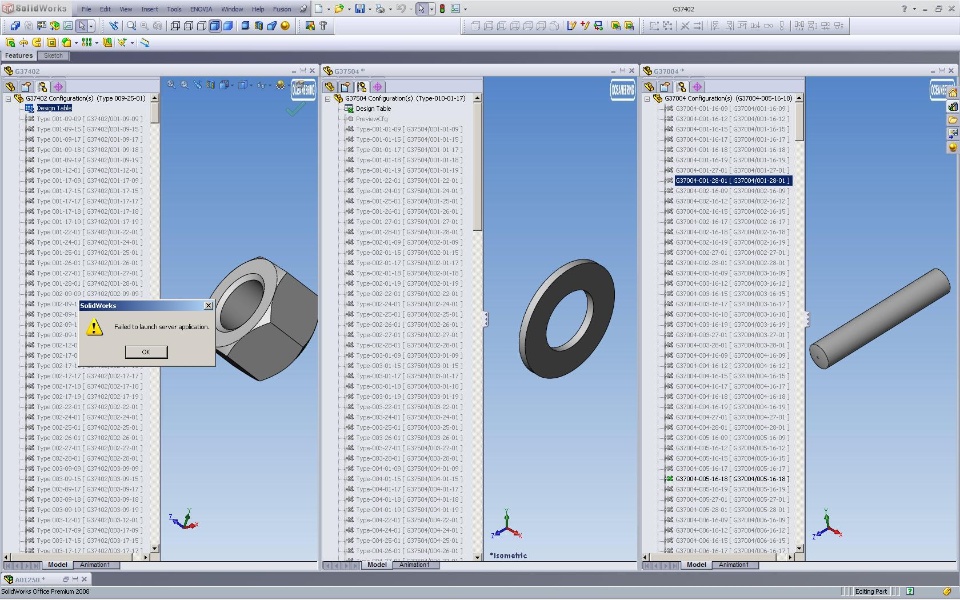Open dropdown arrow next to Options icon
This screenshot has height=600, width=960.
[x=465, y=9]
